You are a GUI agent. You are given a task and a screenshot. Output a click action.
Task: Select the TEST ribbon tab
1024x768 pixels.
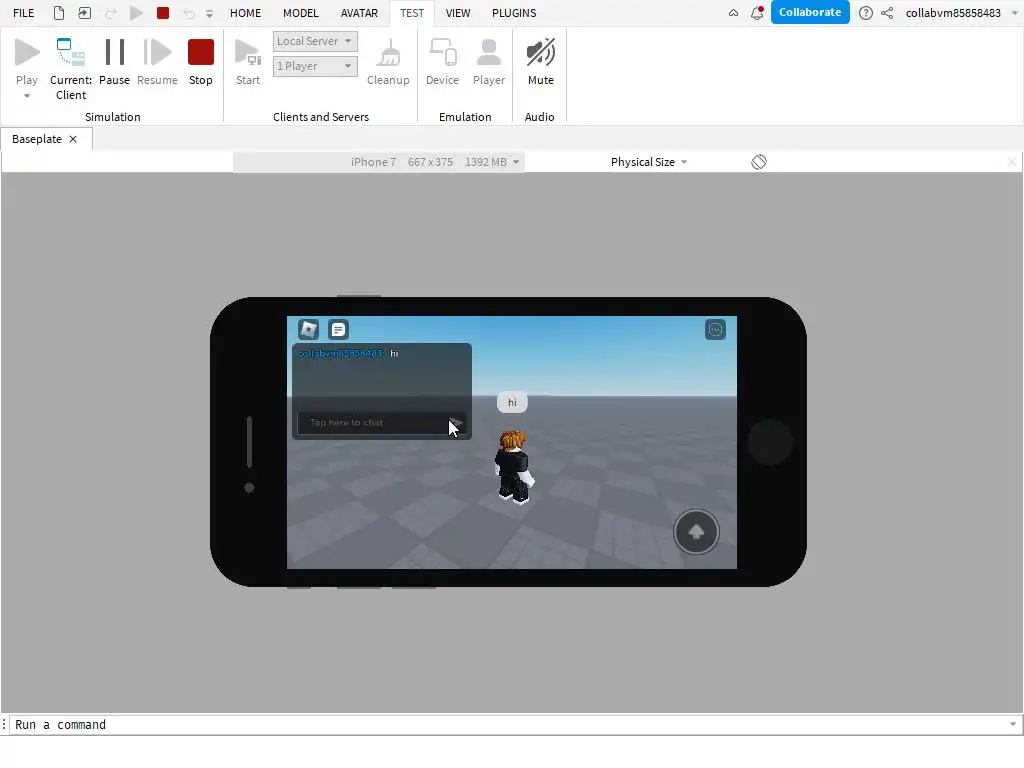(412, 13)
